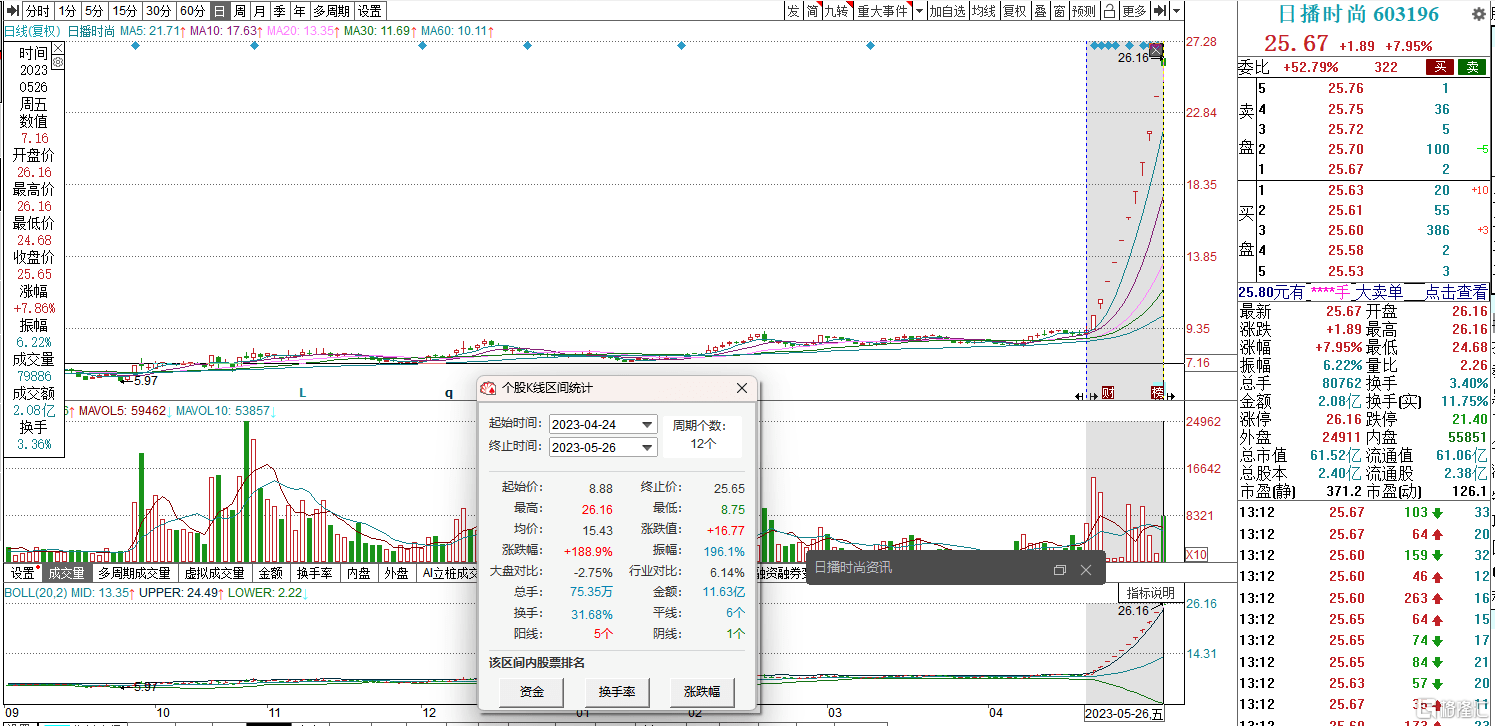The width and height of the screenshot is (1495, 726).
Task: Close the interval selection on chart
Action: (x=1157, y=49)
